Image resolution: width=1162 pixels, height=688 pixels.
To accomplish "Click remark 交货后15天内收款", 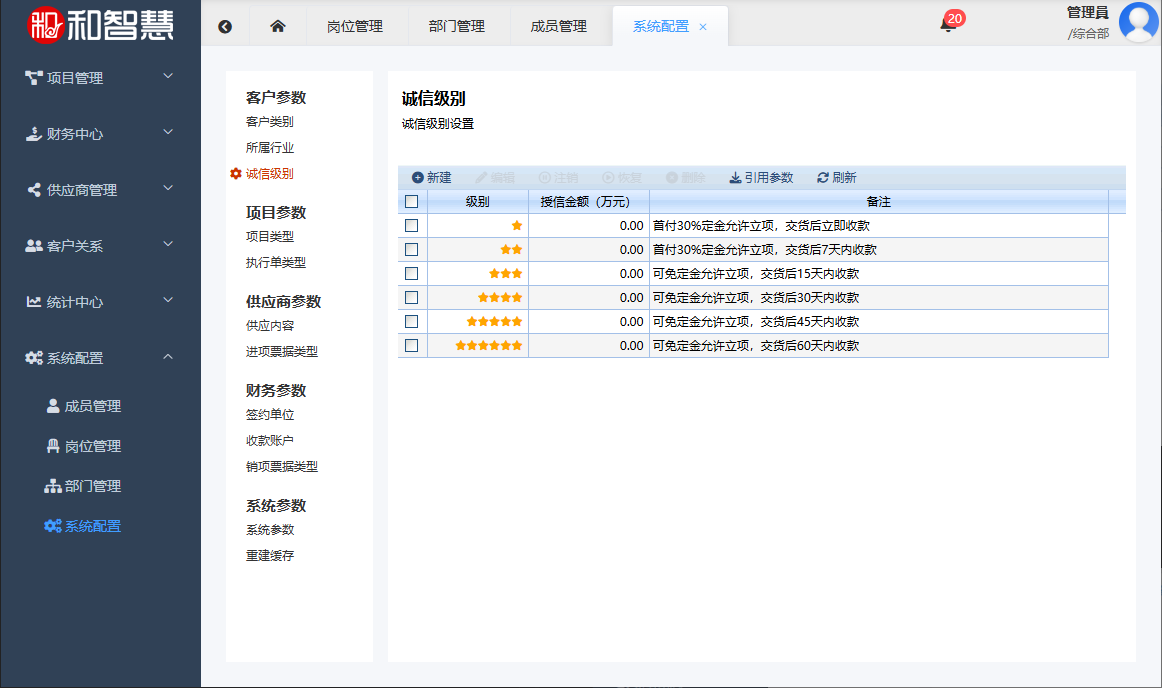I will click(810, 274).
